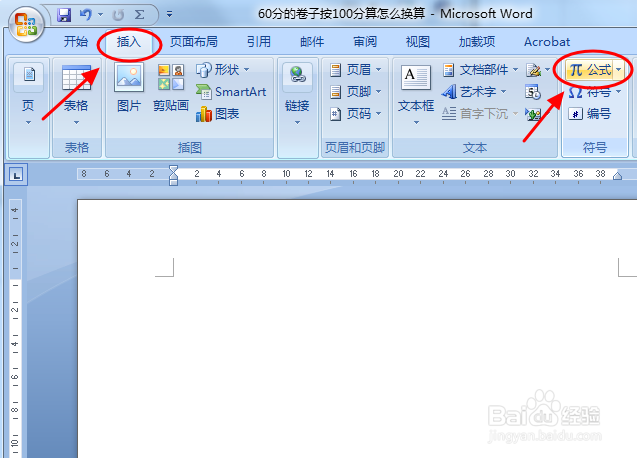Expand the 页 dropdown arrow
The image size is (637, 458).
(28, 122)
